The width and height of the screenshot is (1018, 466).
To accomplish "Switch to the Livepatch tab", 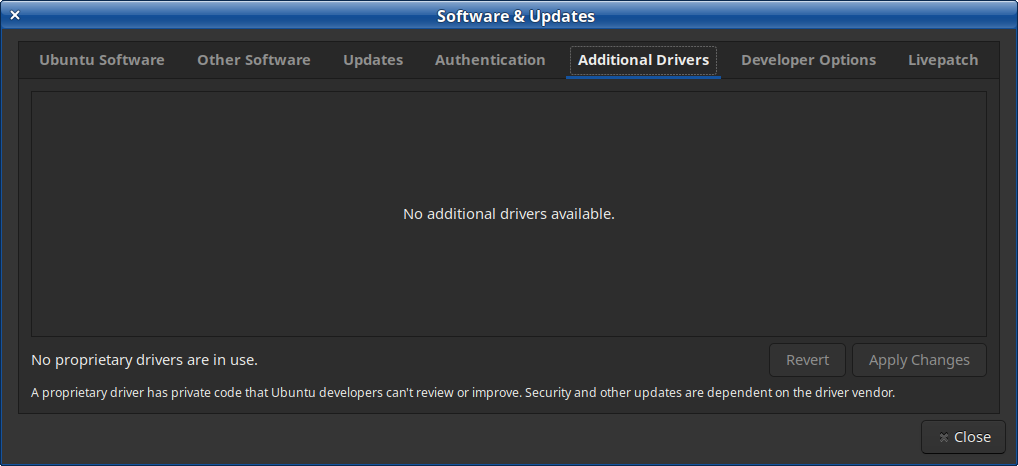I will click(x=943, y=60).
